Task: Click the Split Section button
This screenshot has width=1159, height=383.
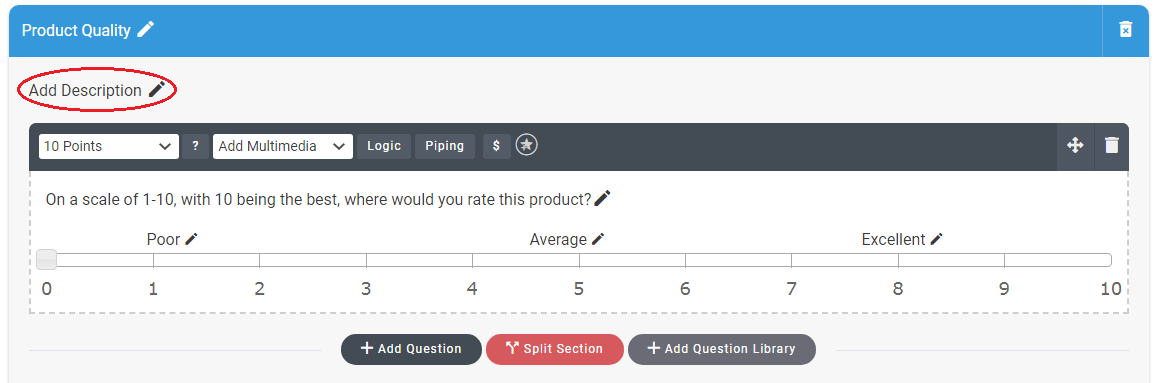Action: coord(554,349)
